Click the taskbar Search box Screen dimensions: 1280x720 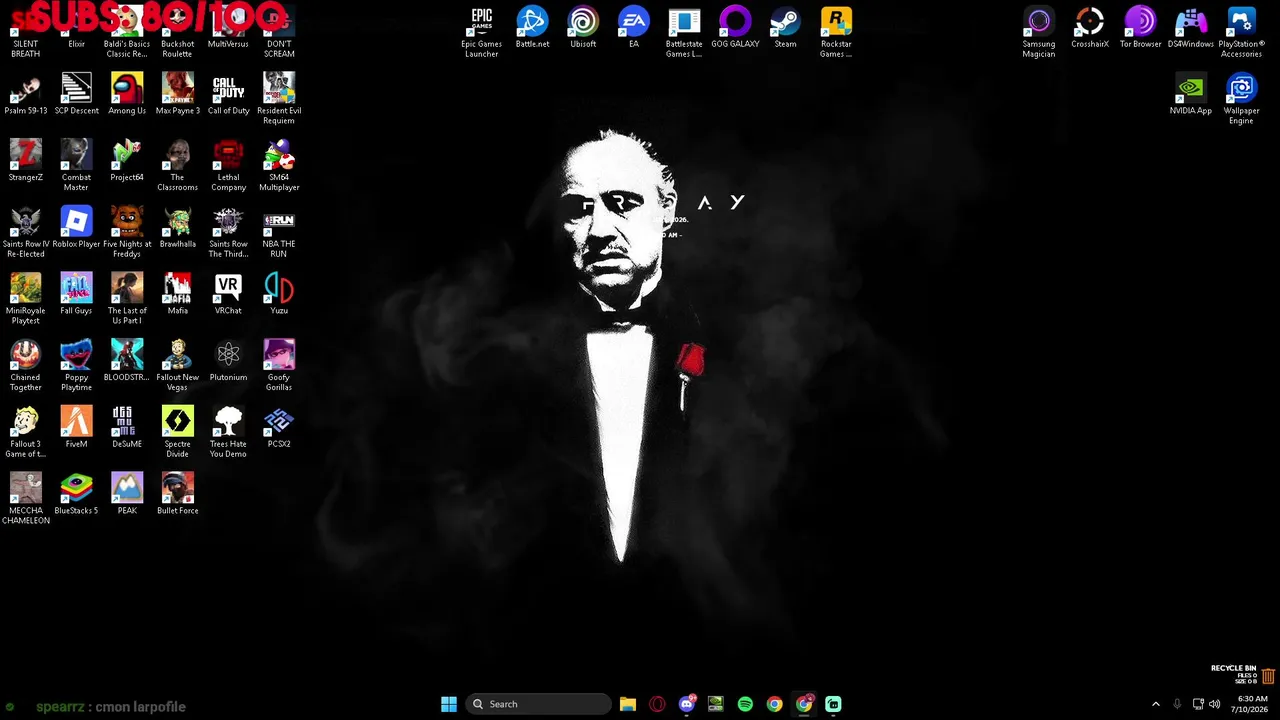click(539, 704)
